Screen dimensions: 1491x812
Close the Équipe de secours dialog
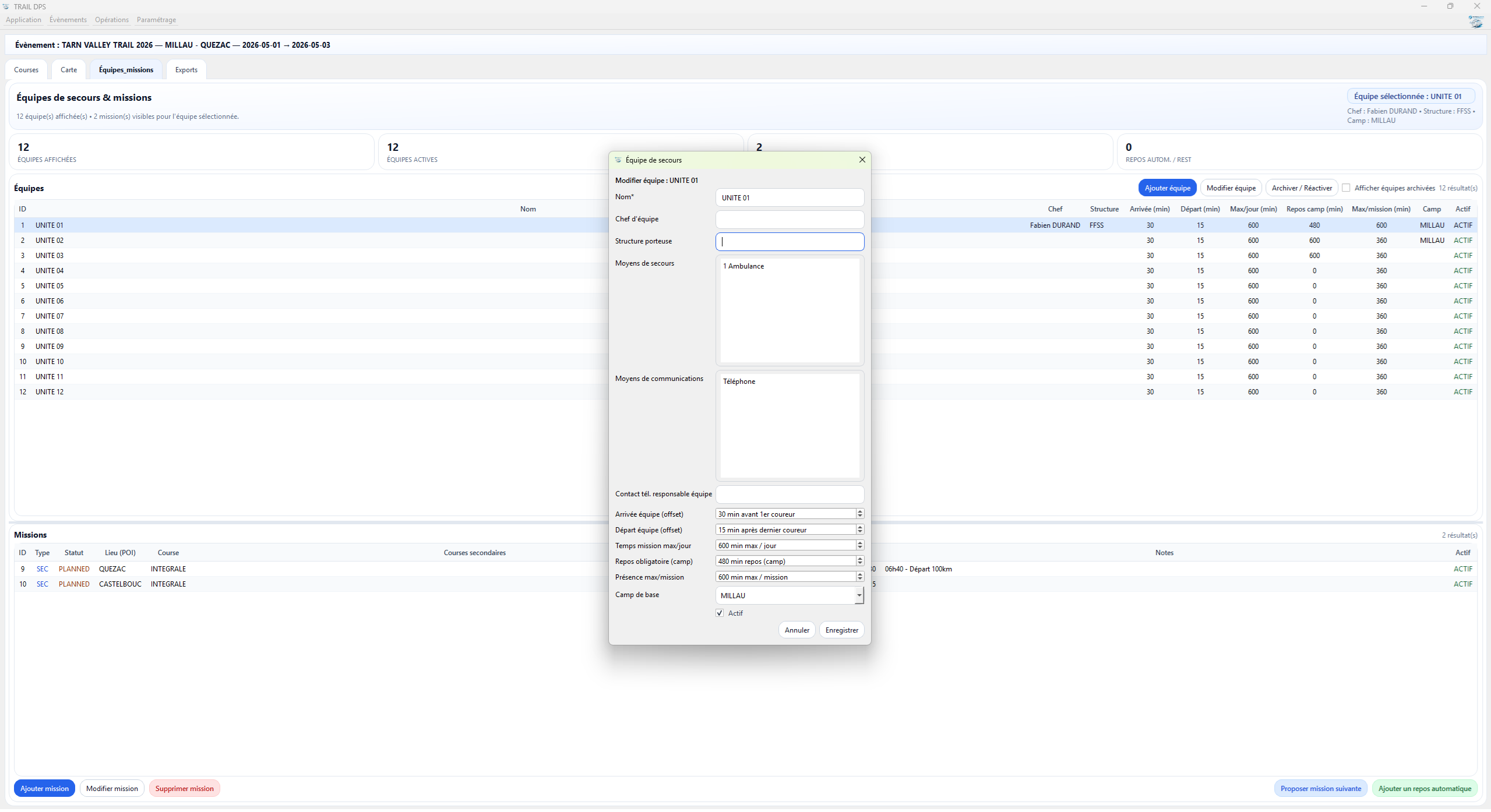[862, 160]
